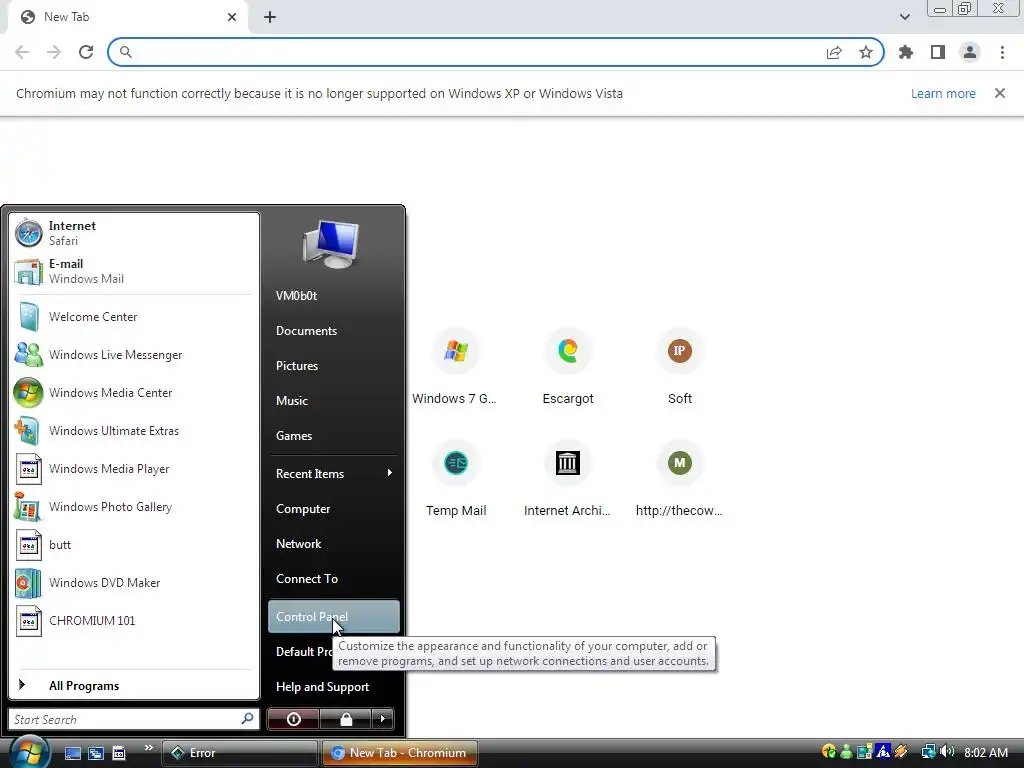Open Windows Photo Gallery

click(x=134, y=507)
